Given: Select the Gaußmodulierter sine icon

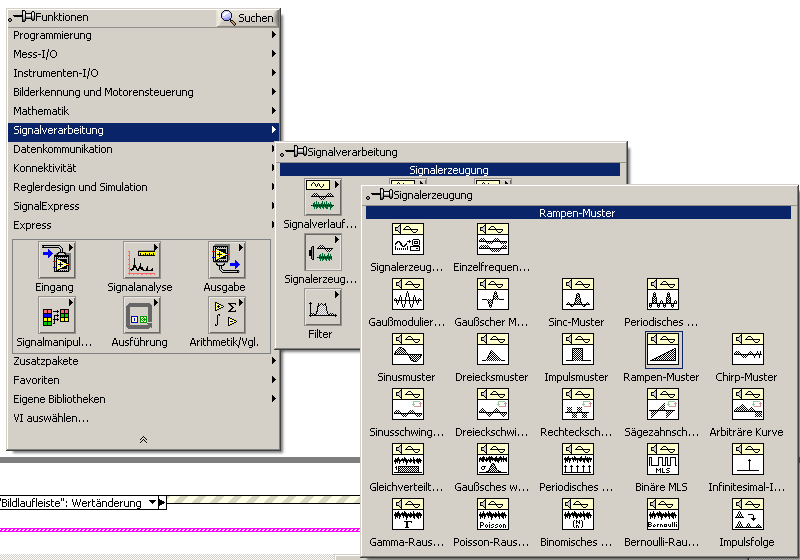Looking at the screenshot, I should pyautogui.click(x=408, y=295).
